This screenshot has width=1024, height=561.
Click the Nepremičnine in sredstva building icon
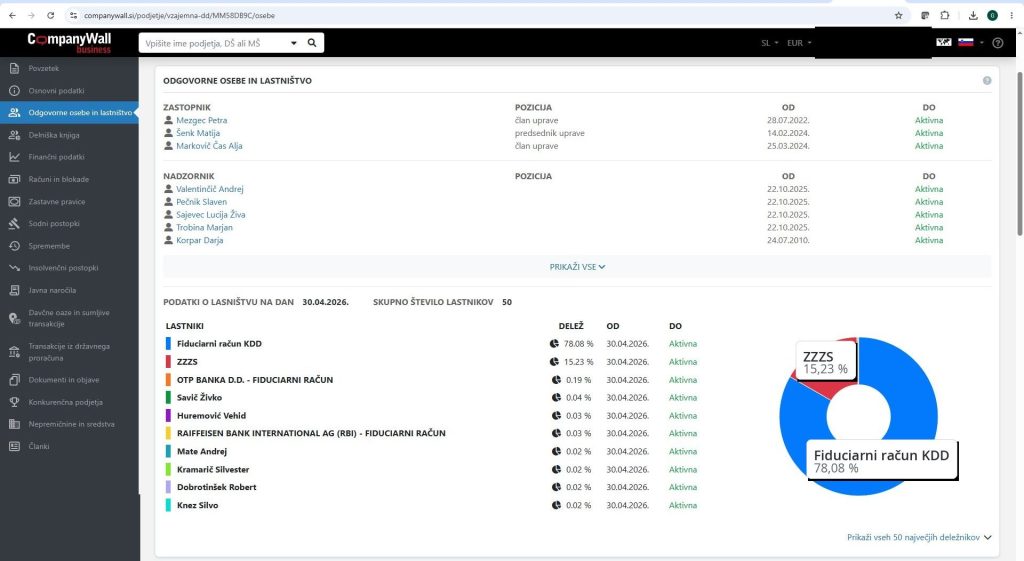14,425
